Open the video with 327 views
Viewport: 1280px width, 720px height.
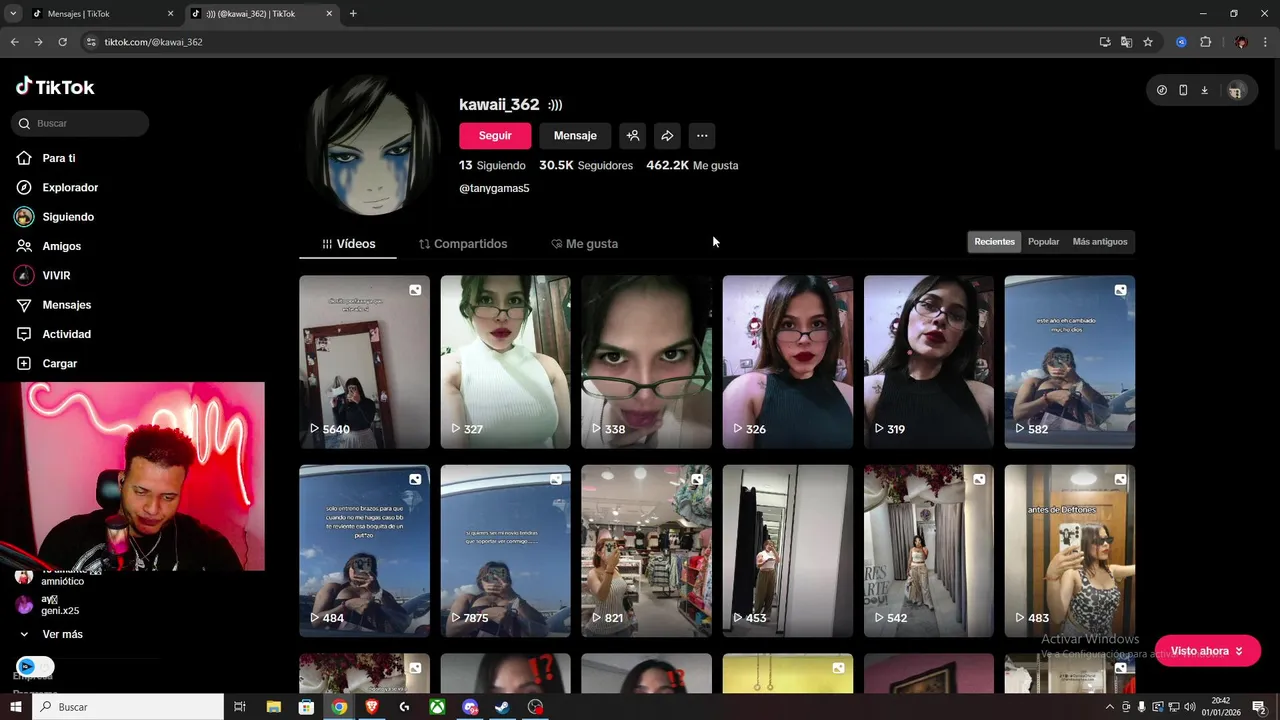(505, 362)
